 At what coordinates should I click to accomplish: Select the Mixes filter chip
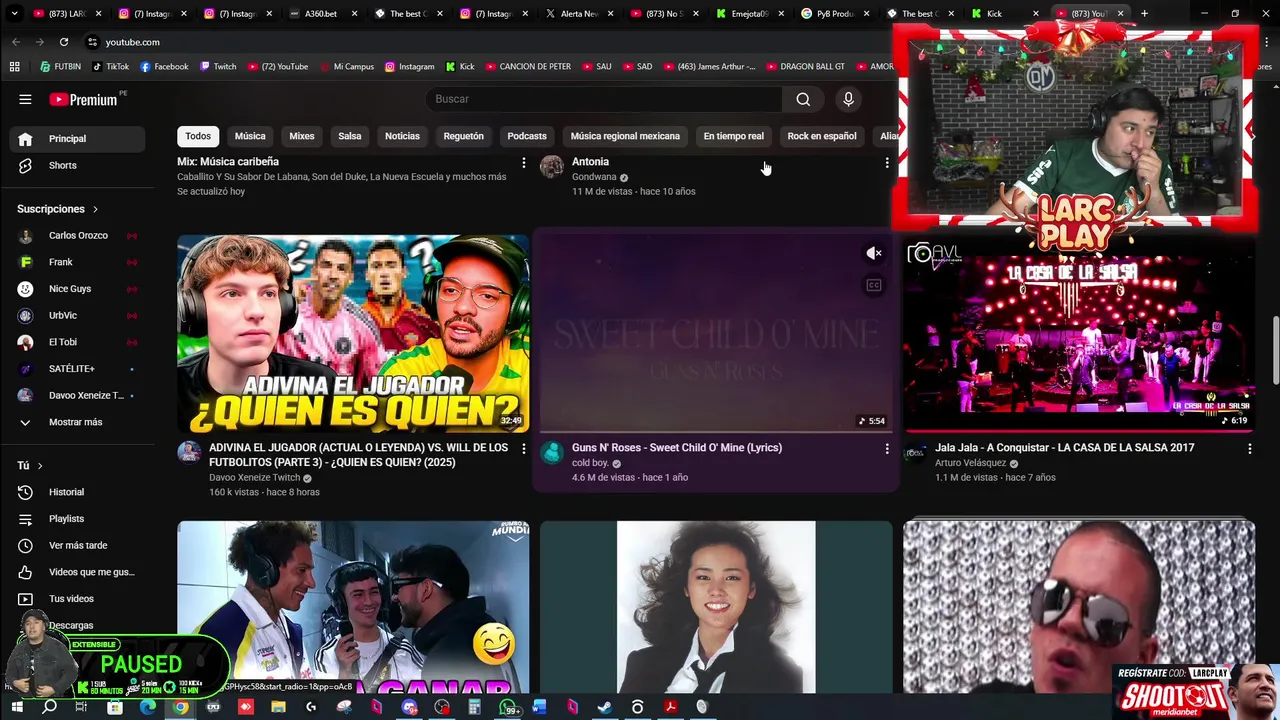[302, 136]
